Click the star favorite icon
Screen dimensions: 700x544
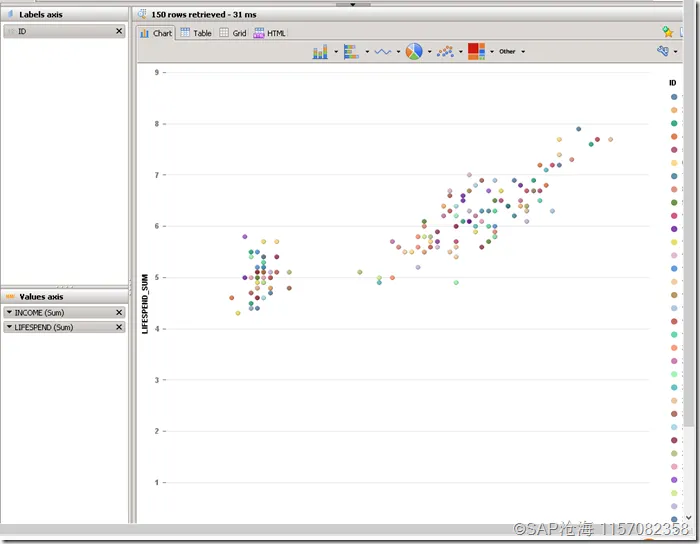(668, 32)
